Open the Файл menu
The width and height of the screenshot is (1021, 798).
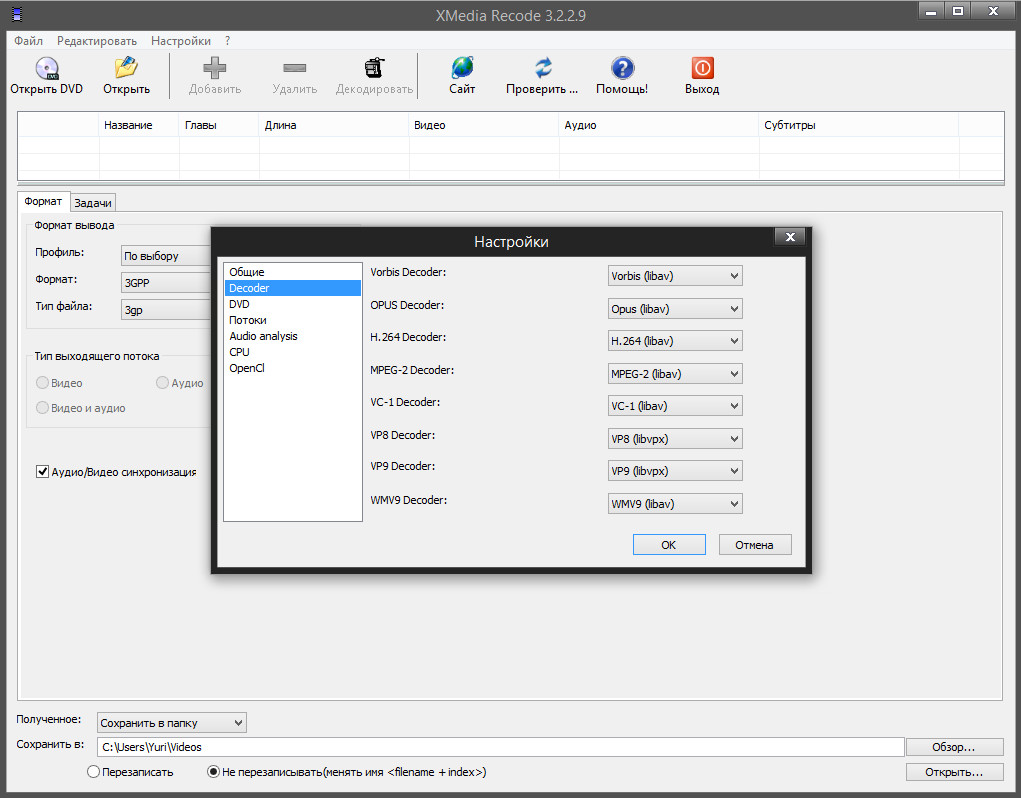29,41
